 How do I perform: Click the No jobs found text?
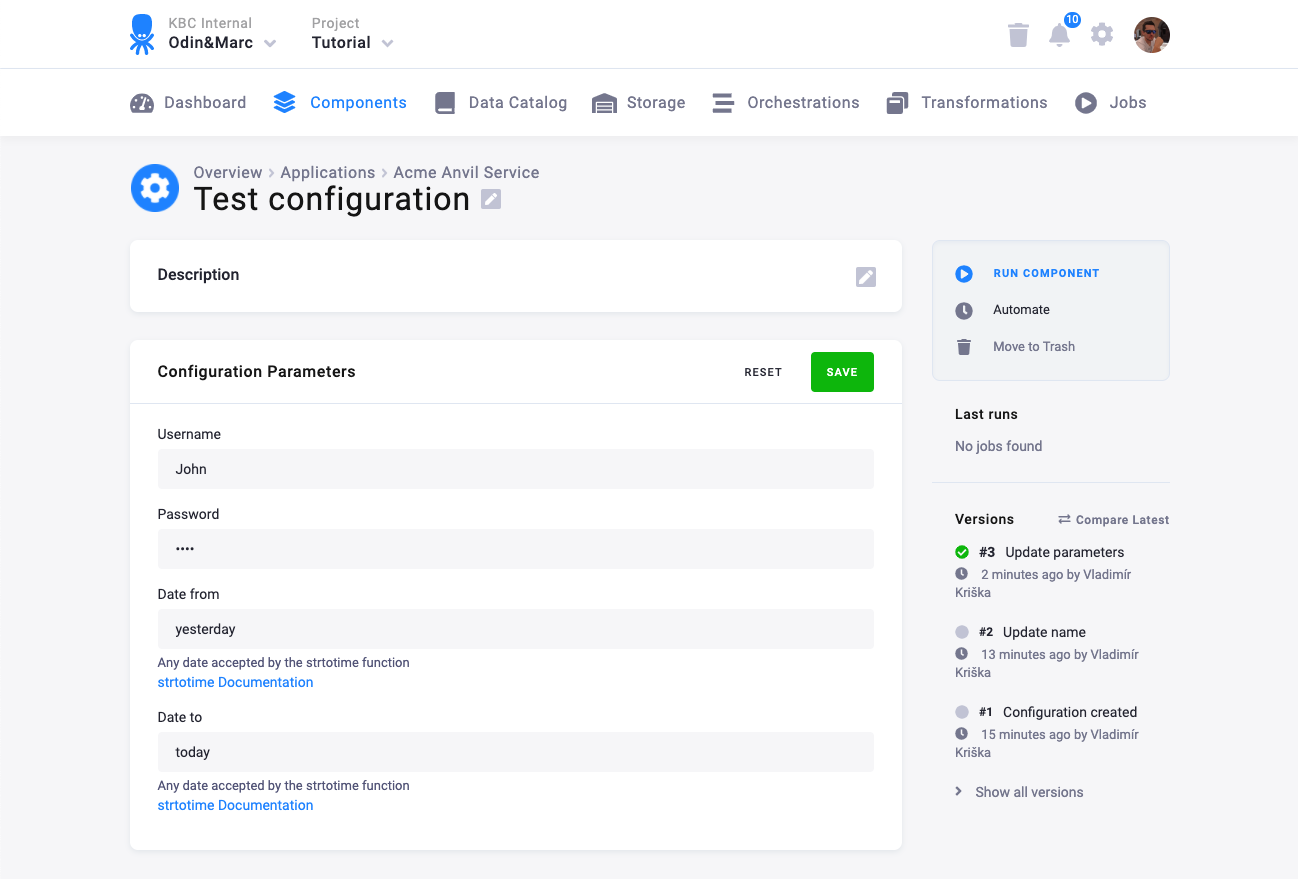(x=998, y=446)
